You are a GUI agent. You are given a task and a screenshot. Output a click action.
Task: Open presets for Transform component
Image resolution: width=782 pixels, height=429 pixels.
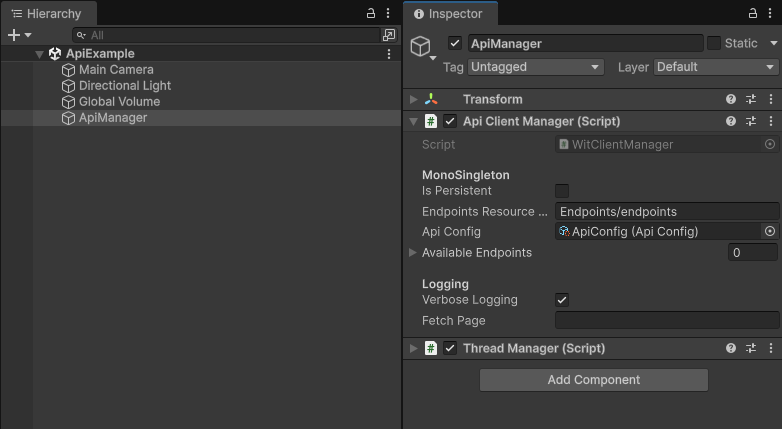click(751, 99)
